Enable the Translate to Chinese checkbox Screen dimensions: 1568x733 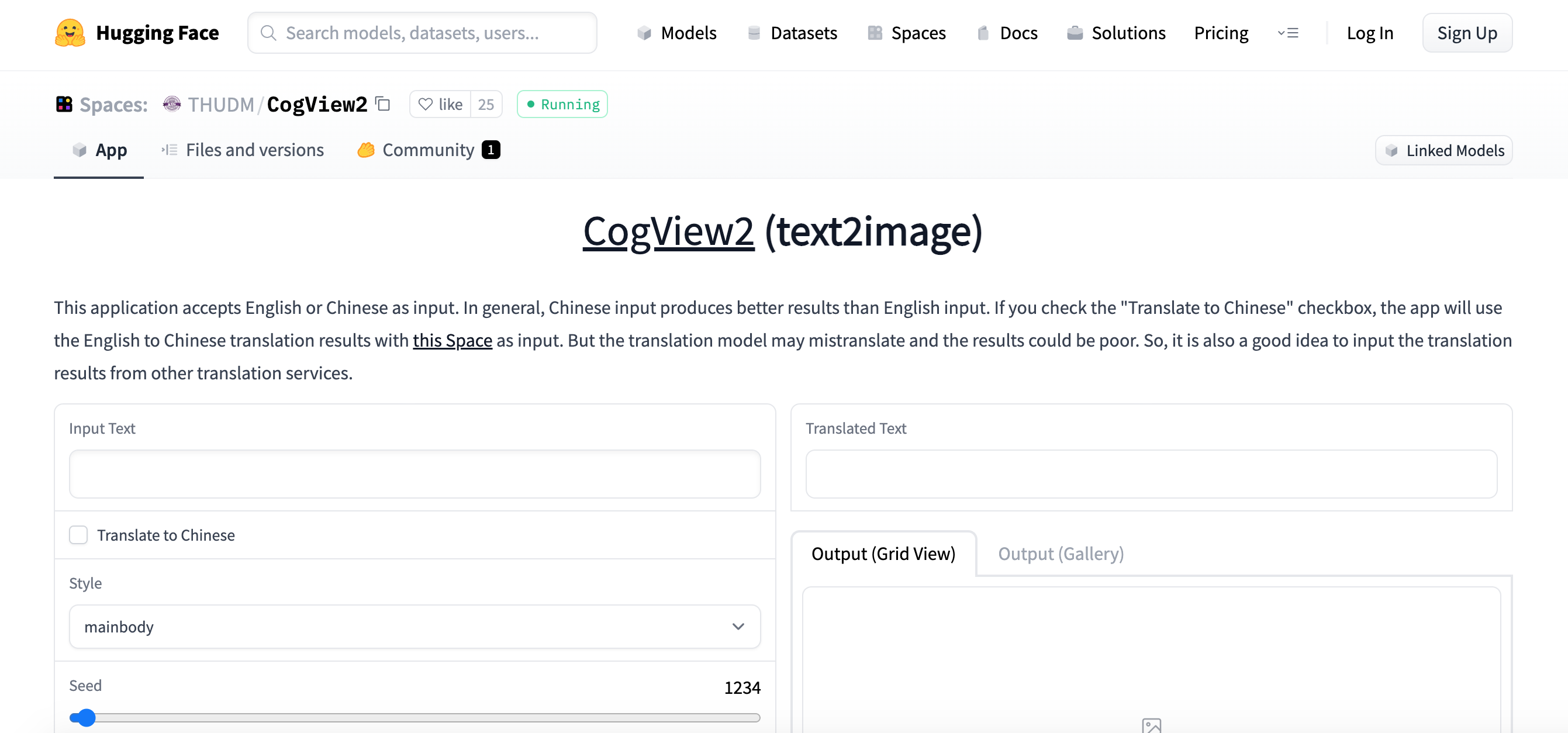pyautogui.click(x=78, y=534)
